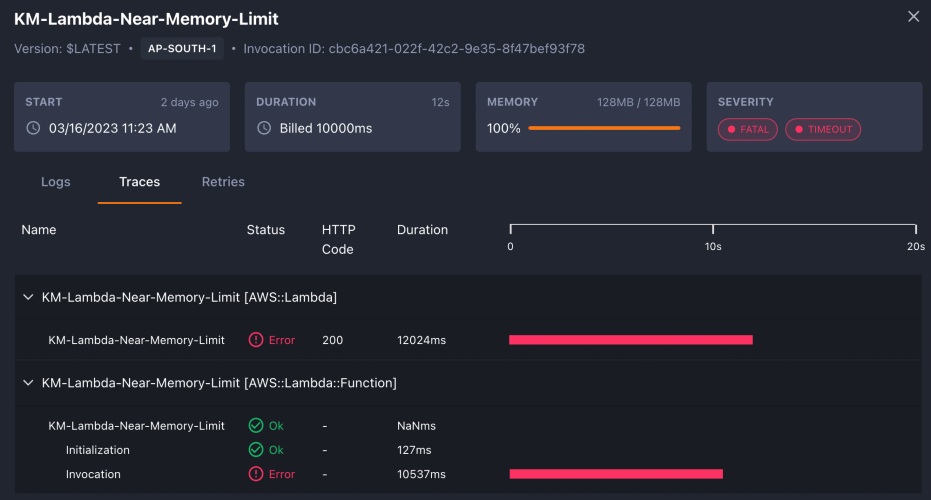Click the Status column header

coord(265,230)
